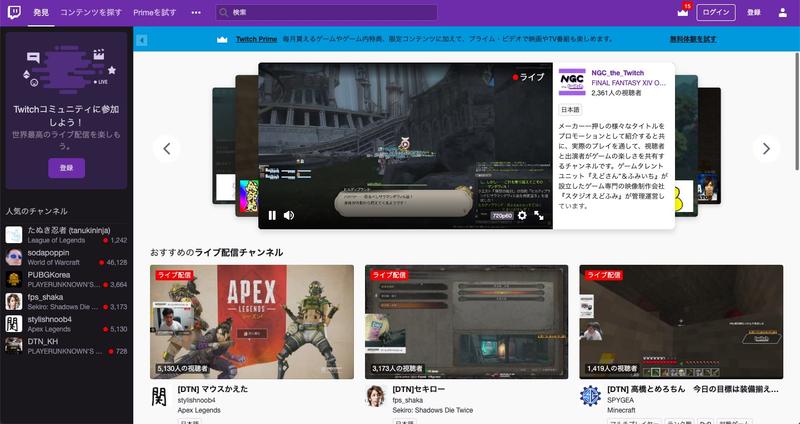The width and height of the screenshot is (800, 424).
Task: Click the Sekiro stream thumbnail
Action: pyautogui.click(x=466, y=322)
